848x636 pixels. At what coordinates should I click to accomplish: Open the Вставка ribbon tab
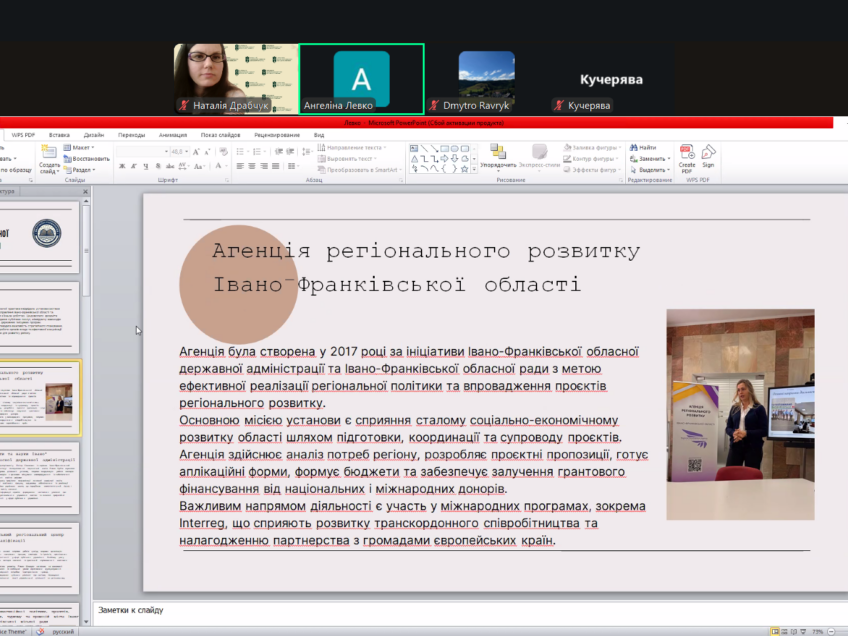tap(59, 134)
